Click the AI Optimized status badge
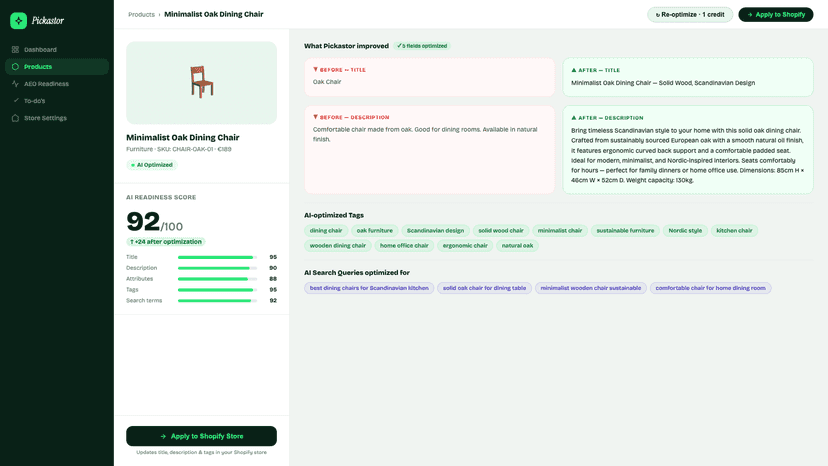828x466 pixels. click(x=152, y=165)
